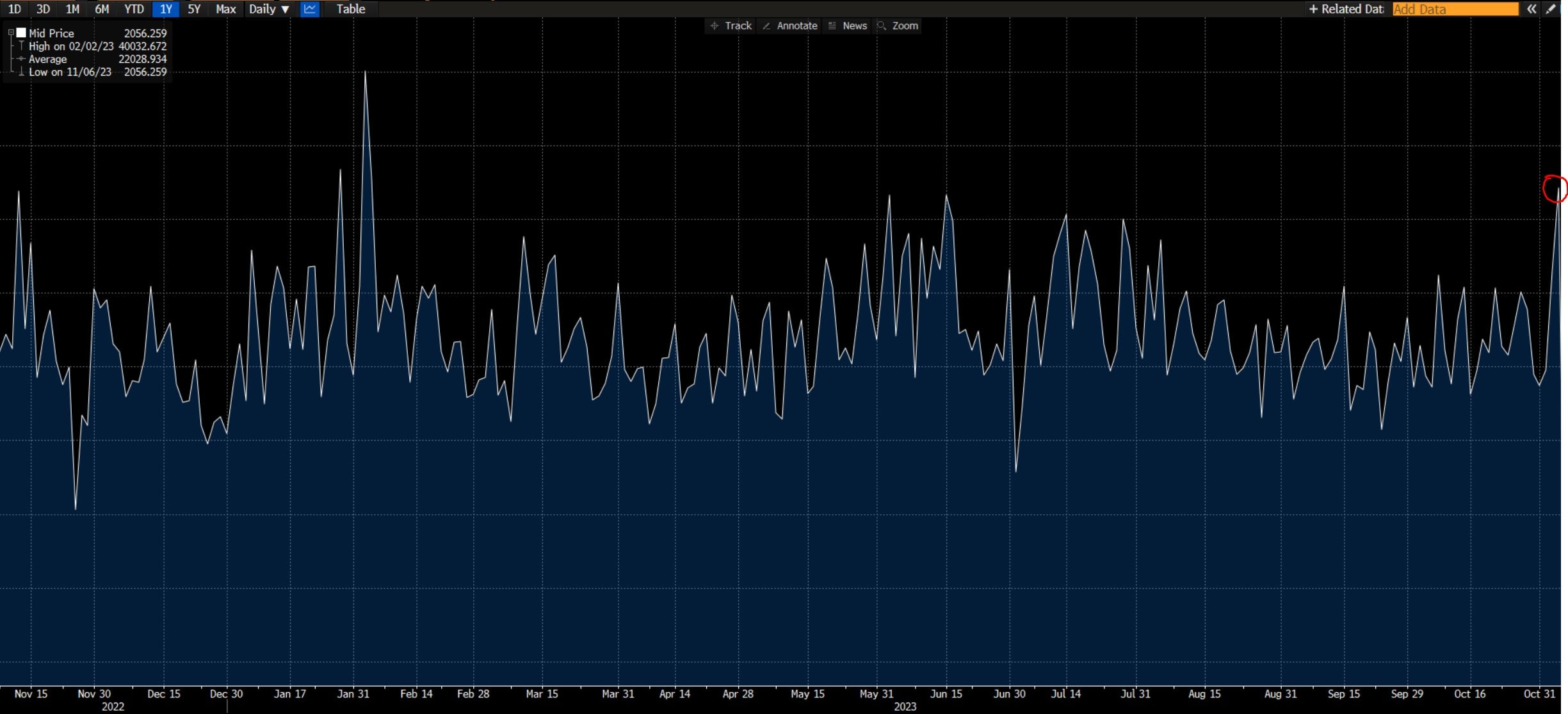Click the Add Data input field
Image resolution: width=1568 pixels, height=714 pixels.
1455,9
